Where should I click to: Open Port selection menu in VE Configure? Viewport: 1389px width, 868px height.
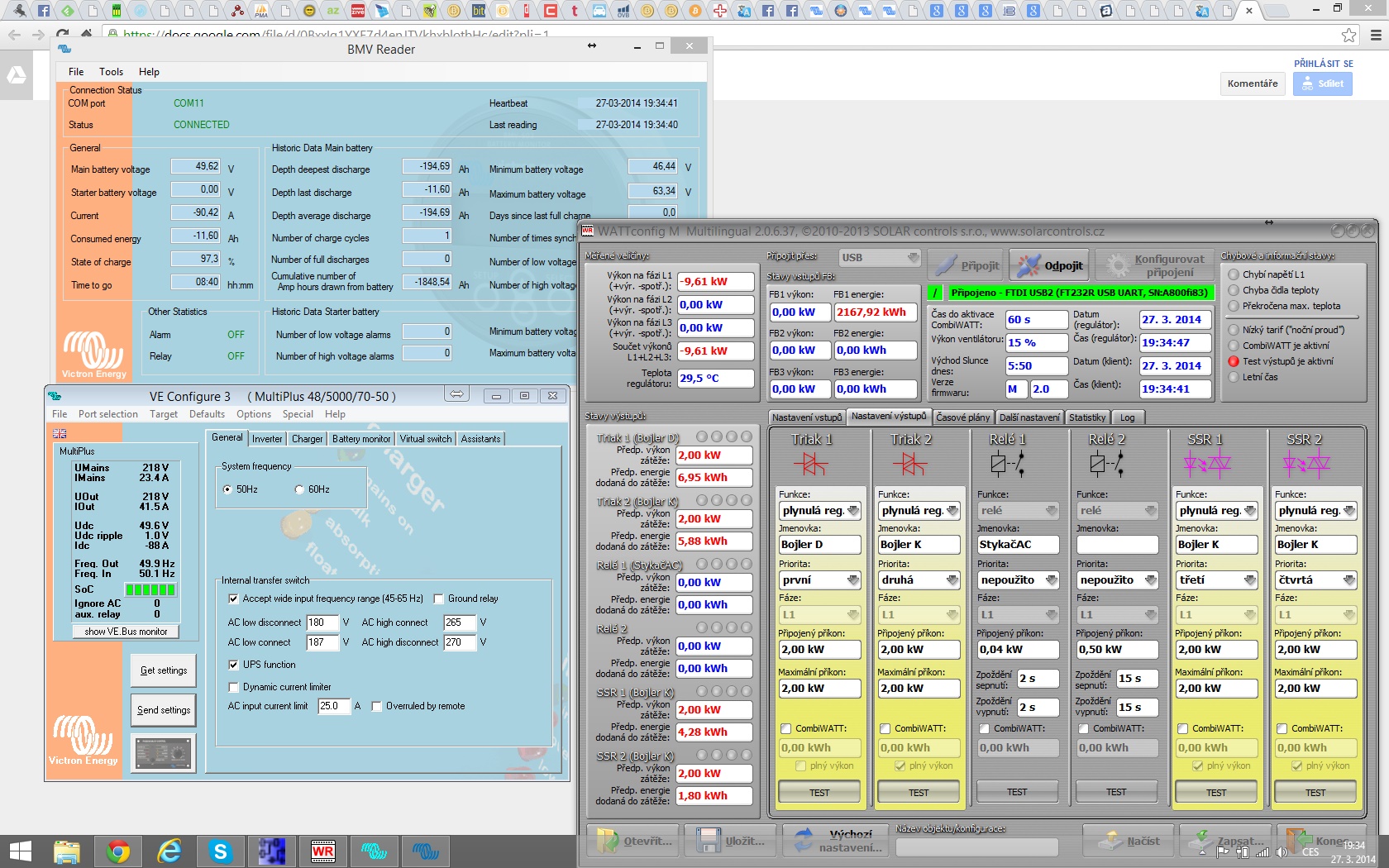tap(108, 414)
